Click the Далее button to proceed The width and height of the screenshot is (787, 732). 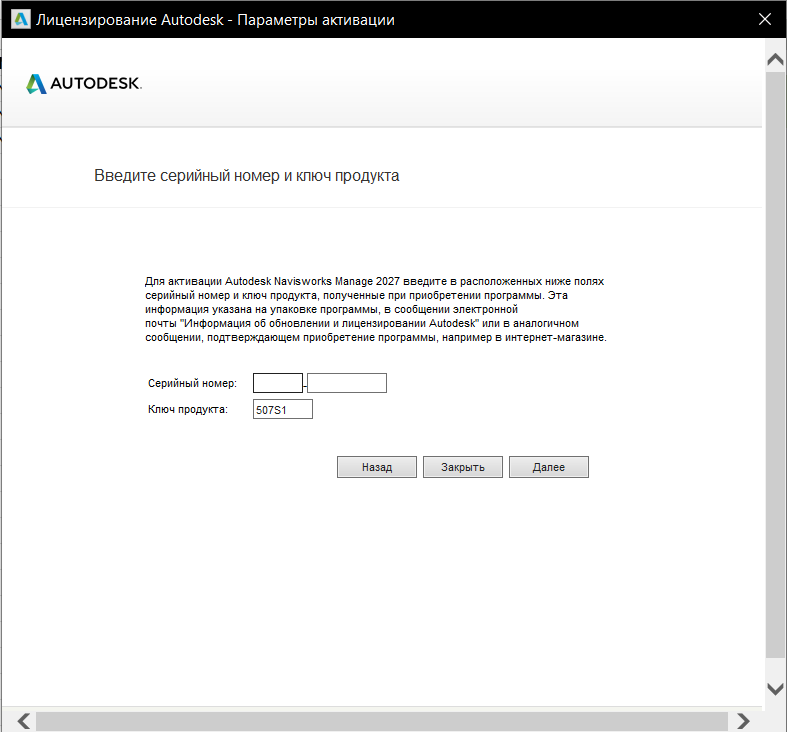(549, 467)
